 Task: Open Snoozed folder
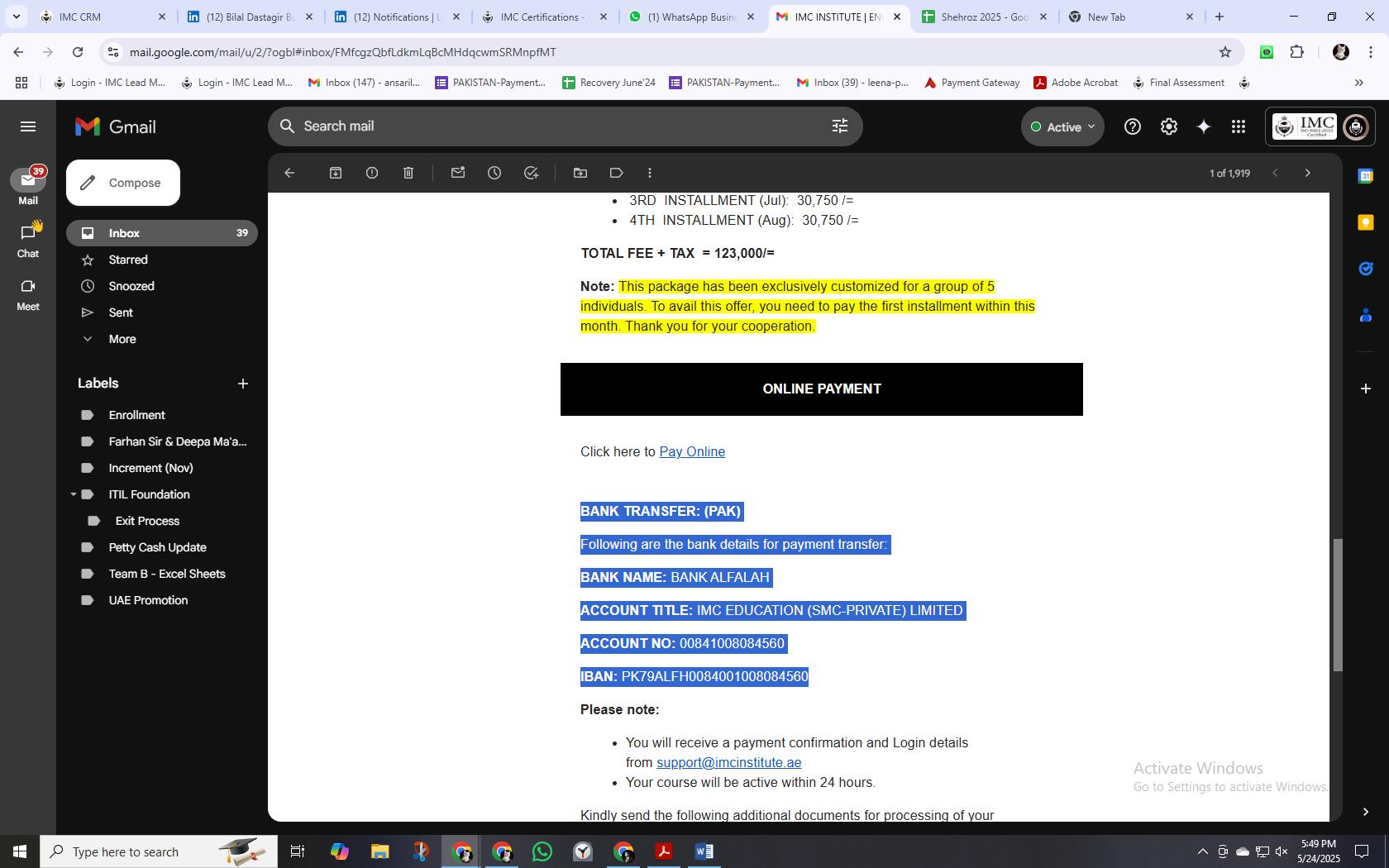[x=131, y=286]
